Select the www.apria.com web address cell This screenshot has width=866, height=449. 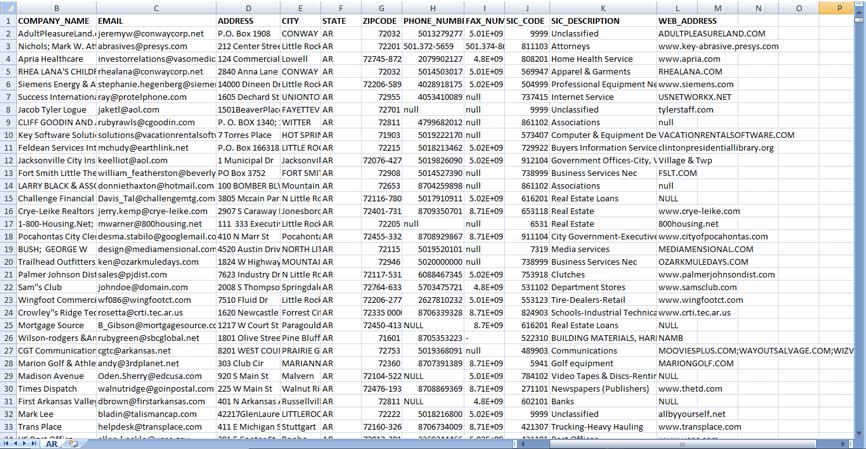(x=677, y=59)
